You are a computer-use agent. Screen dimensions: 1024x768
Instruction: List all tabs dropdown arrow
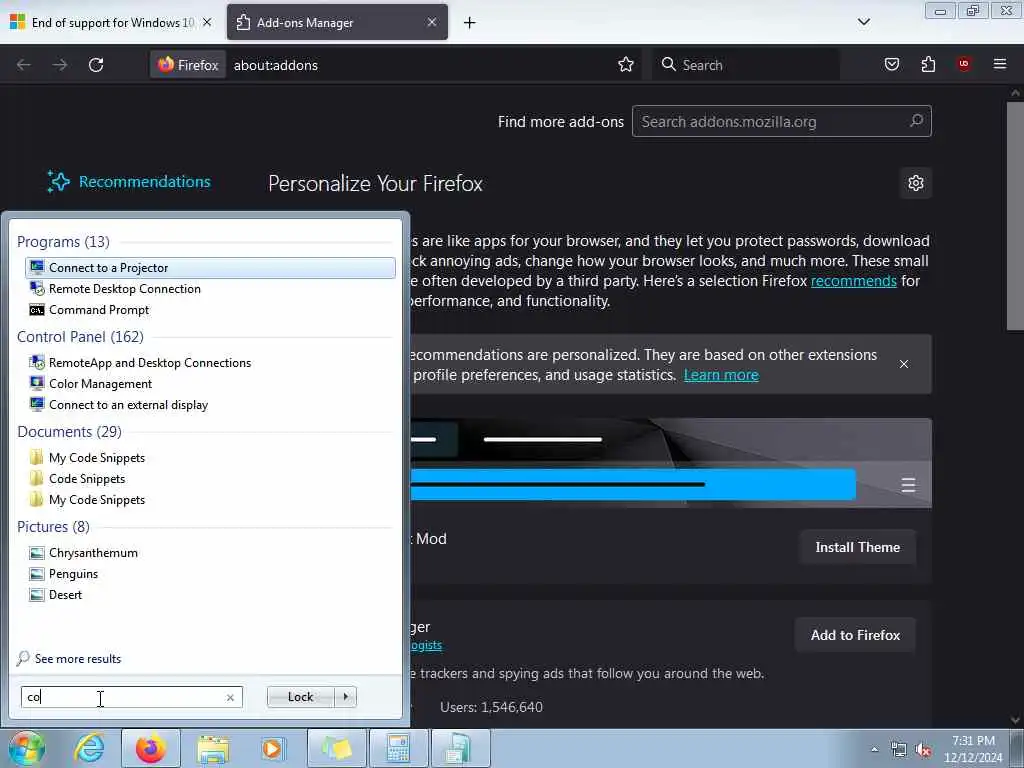(863, 22)
